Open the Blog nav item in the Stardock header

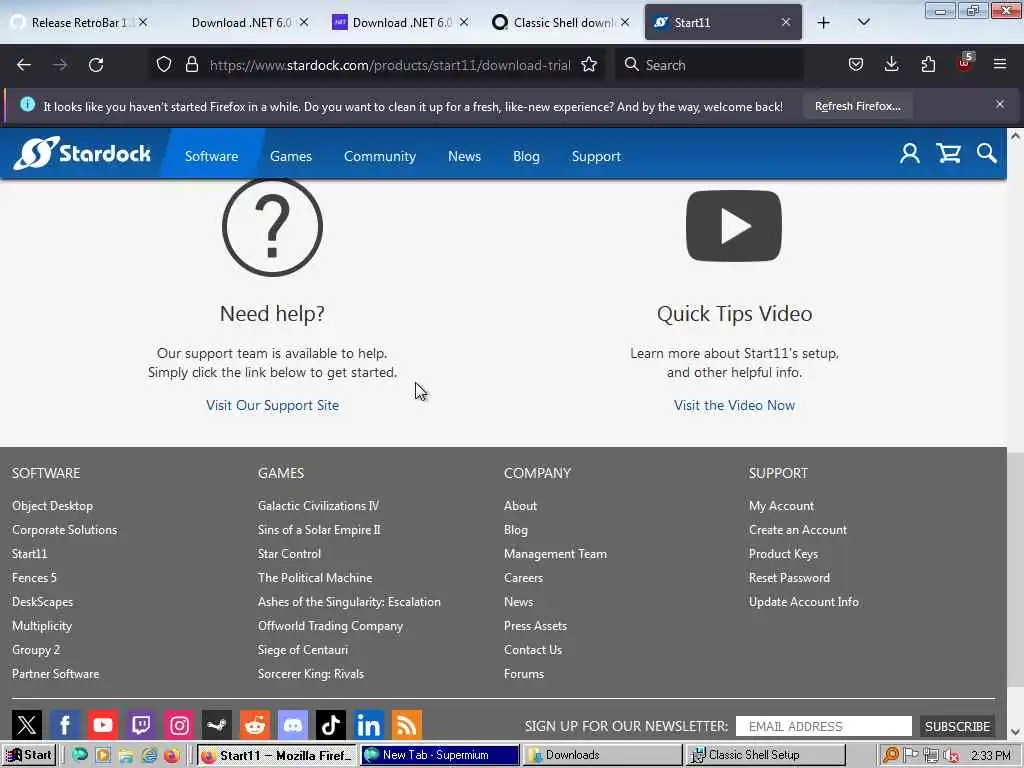pyautogui.click(x=526, y=156)
